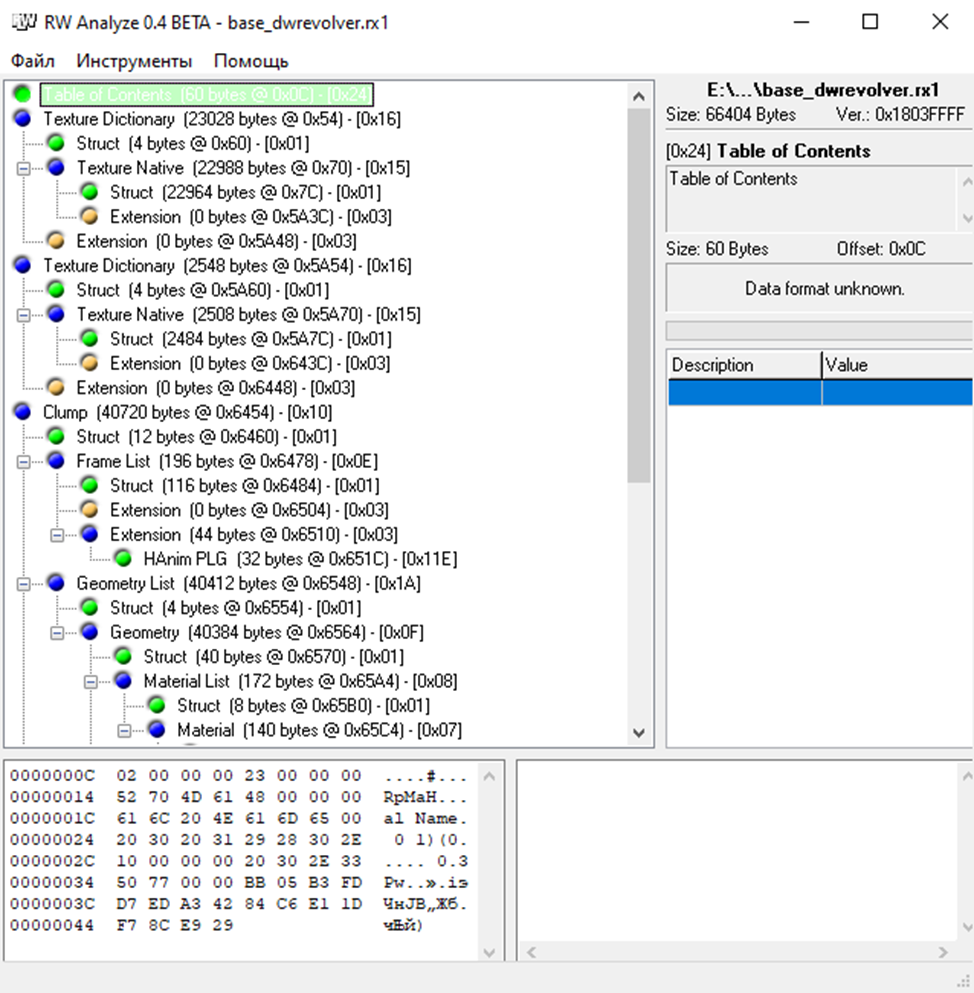Select Table of Contents tree entry
The height and width of the screenshot is (993, 974).
[x=206, y=94]
